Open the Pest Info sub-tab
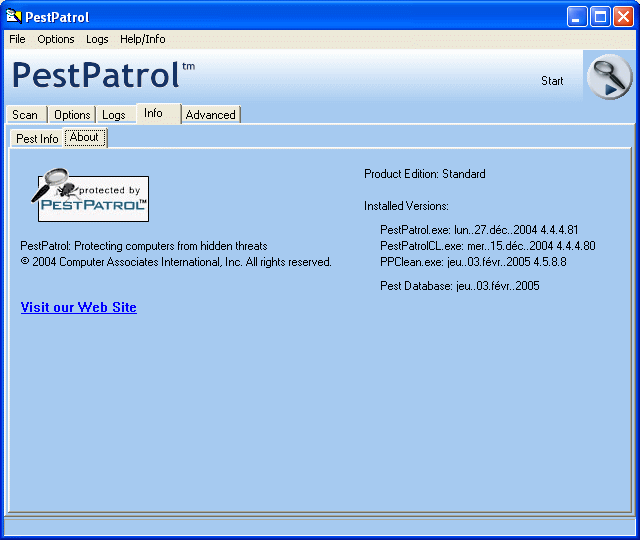 [x=37, y=139]
